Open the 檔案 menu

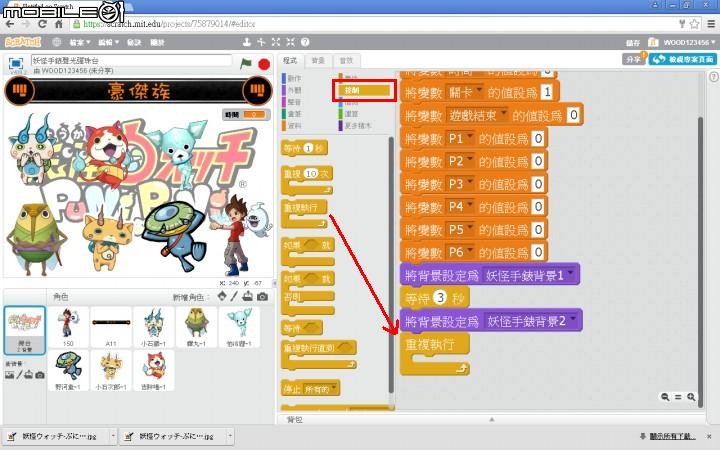[x=80, y=43]
